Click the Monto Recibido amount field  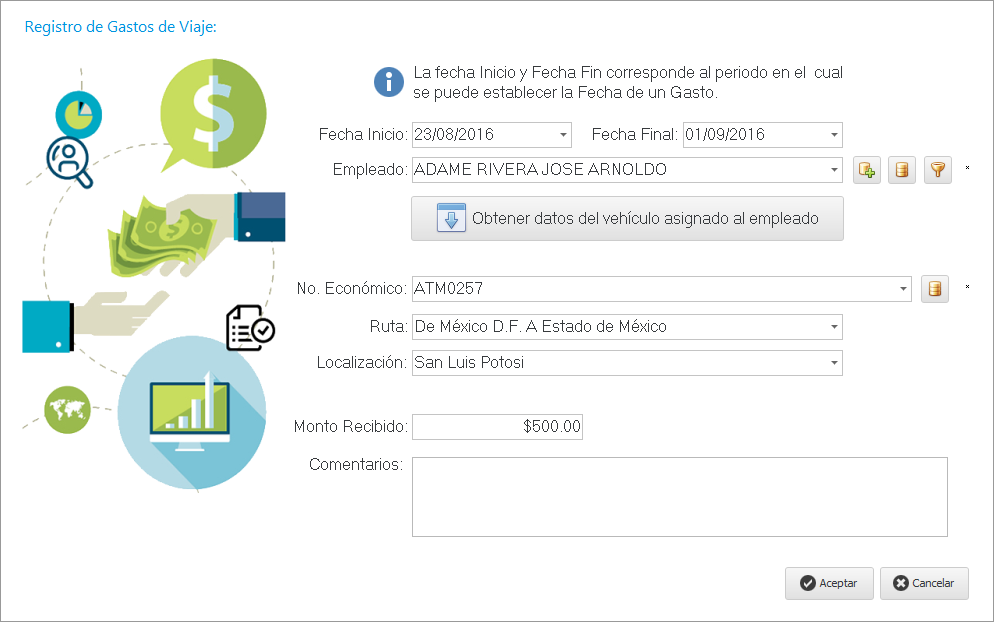point(497,427)
